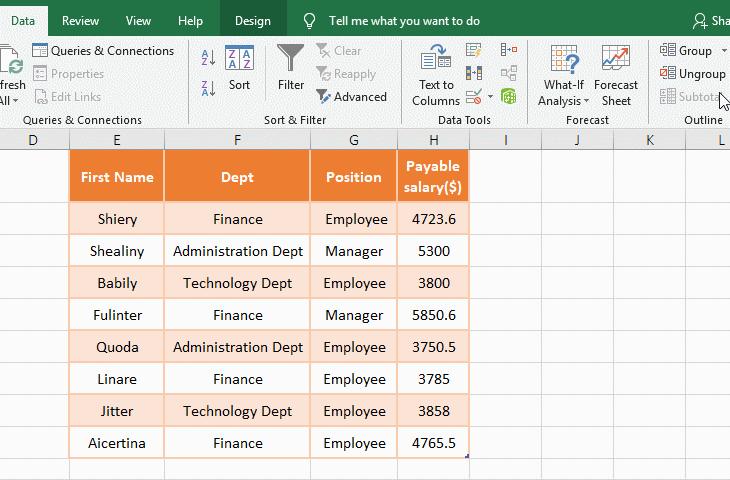The width and height of the screenshot is (730, 480).
Task: Launch Text to Columns wizard
Action: 436,75
